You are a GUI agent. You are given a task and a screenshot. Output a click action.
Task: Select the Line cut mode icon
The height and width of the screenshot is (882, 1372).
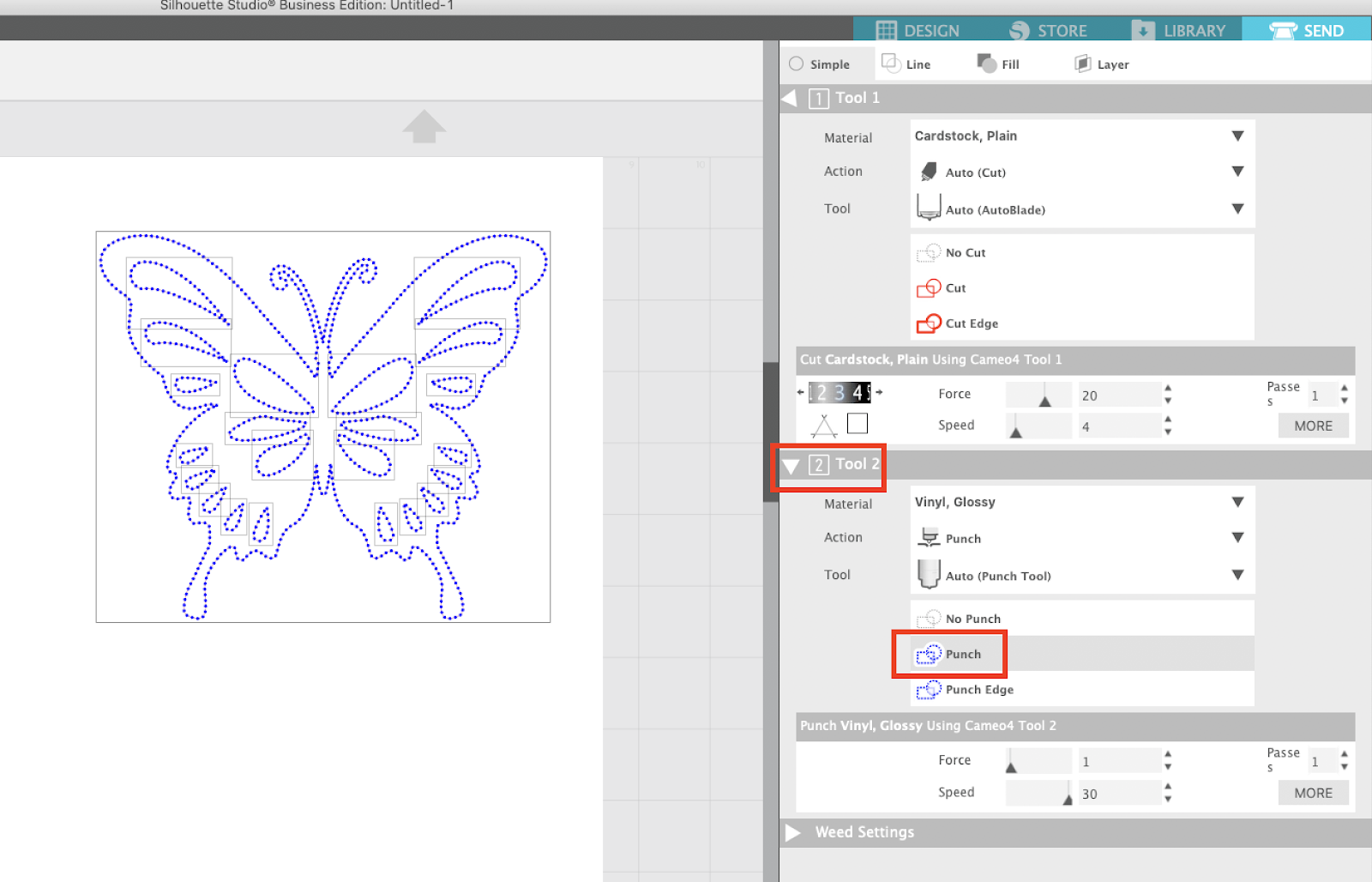[x=908, y=63]
